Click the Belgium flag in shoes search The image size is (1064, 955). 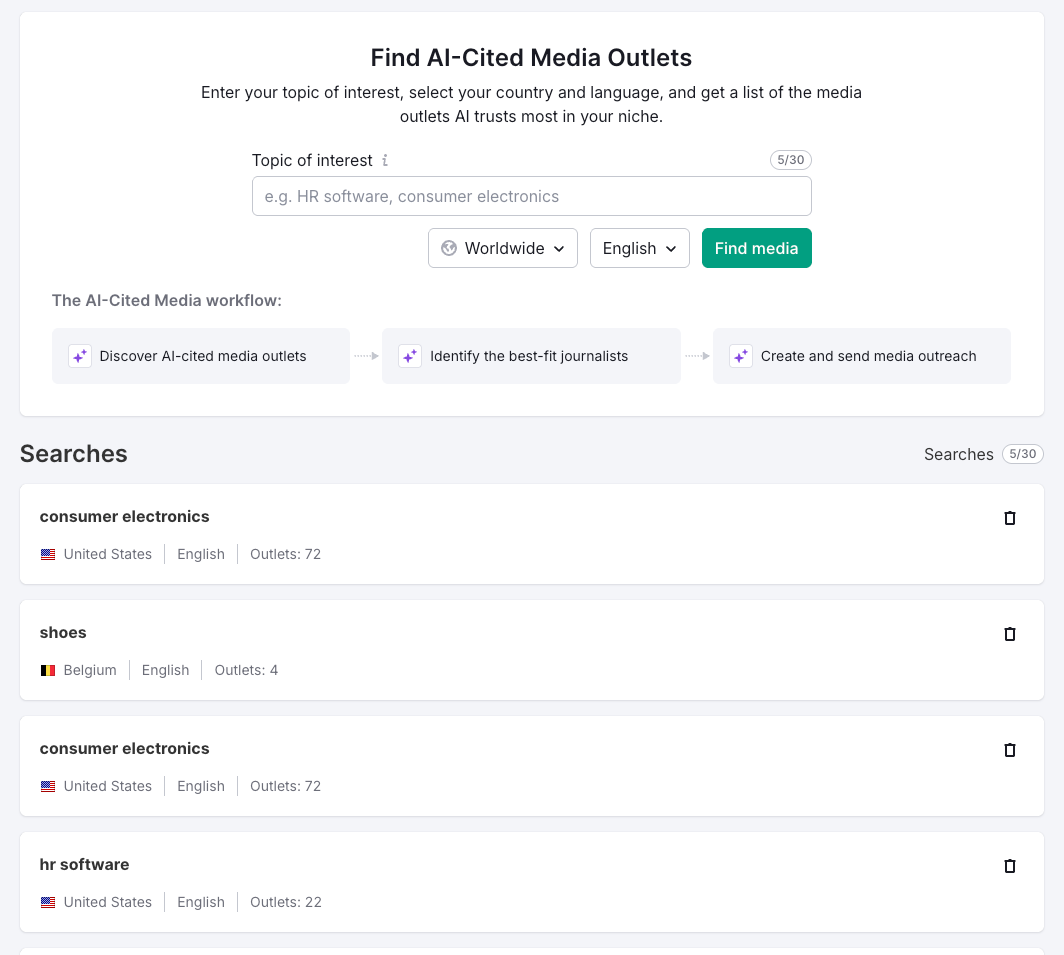48,670
